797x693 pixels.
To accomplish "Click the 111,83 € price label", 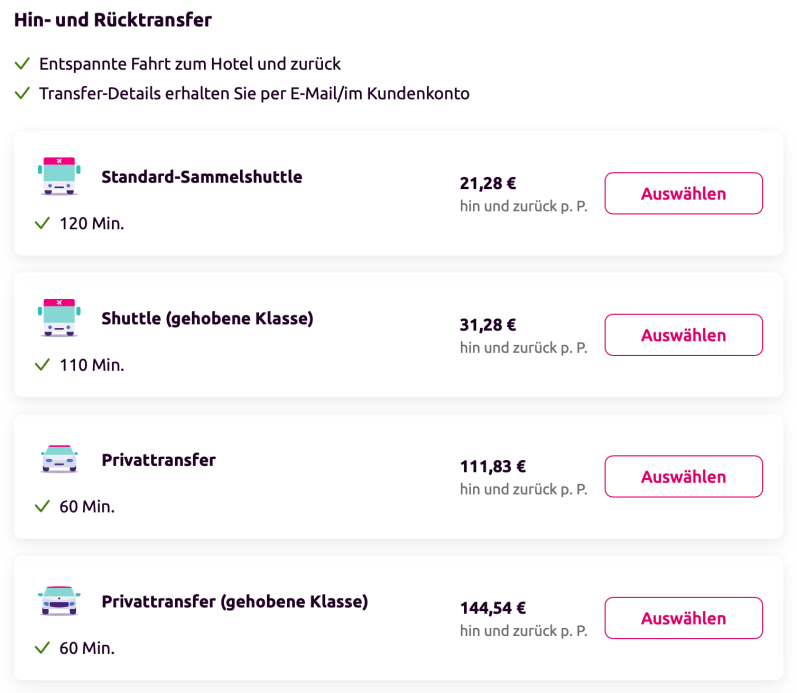I will (x=493, y=466).
